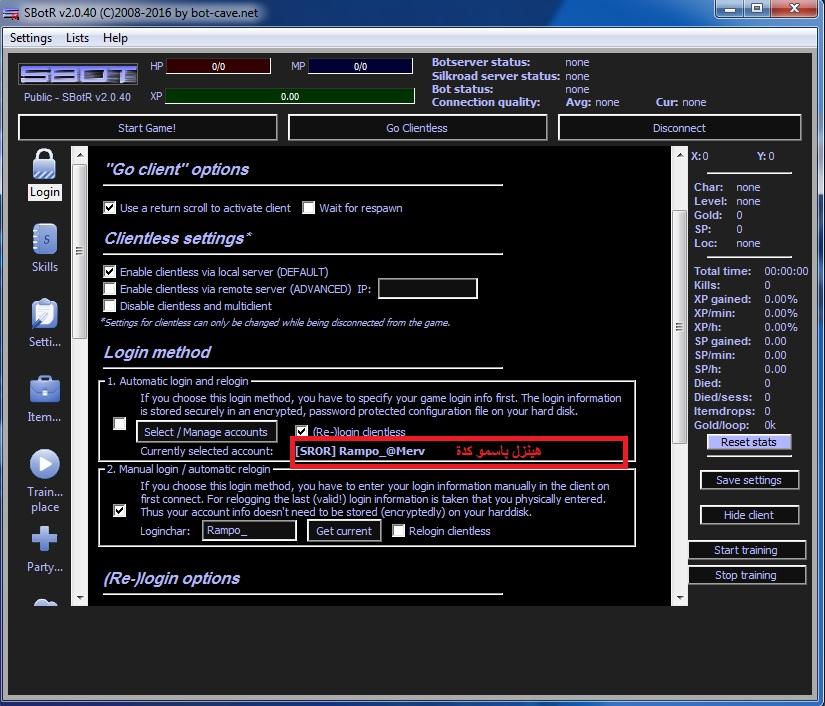Image resolution: width=825 pixels, height=706 pixels.
Task: Click the main panel scrollbar thumb
Action: point(680,327)
